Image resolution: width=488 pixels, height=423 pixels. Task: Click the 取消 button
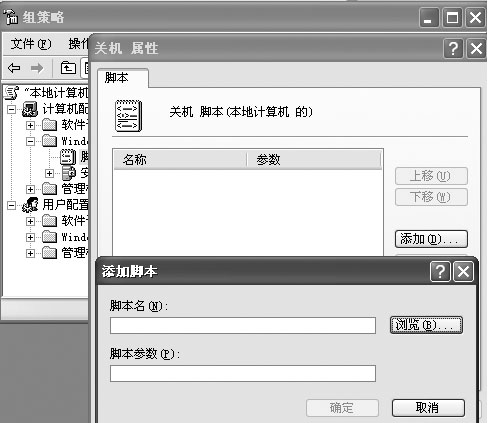[x=428, y=408]
